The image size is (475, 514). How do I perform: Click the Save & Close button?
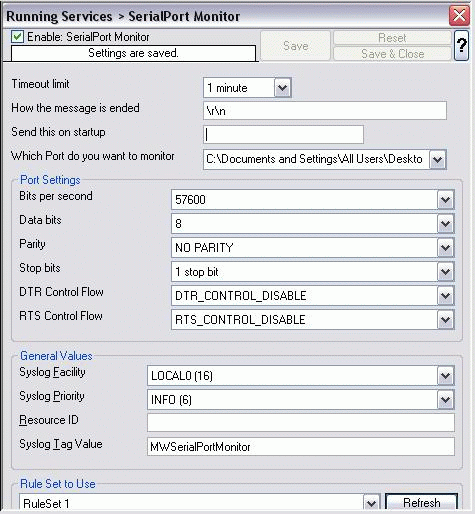point(393,54)
